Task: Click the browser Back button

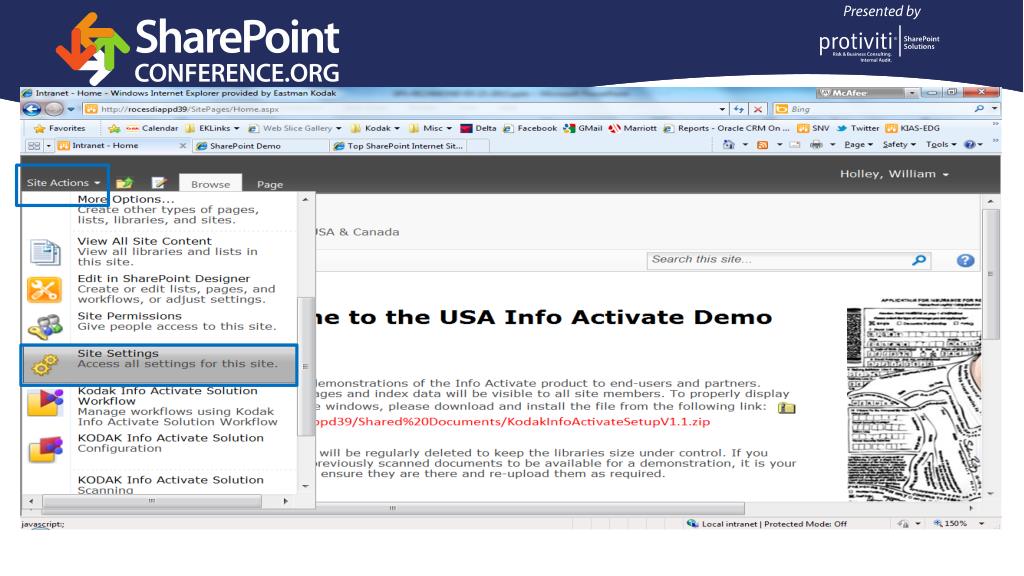Action: 31,109
